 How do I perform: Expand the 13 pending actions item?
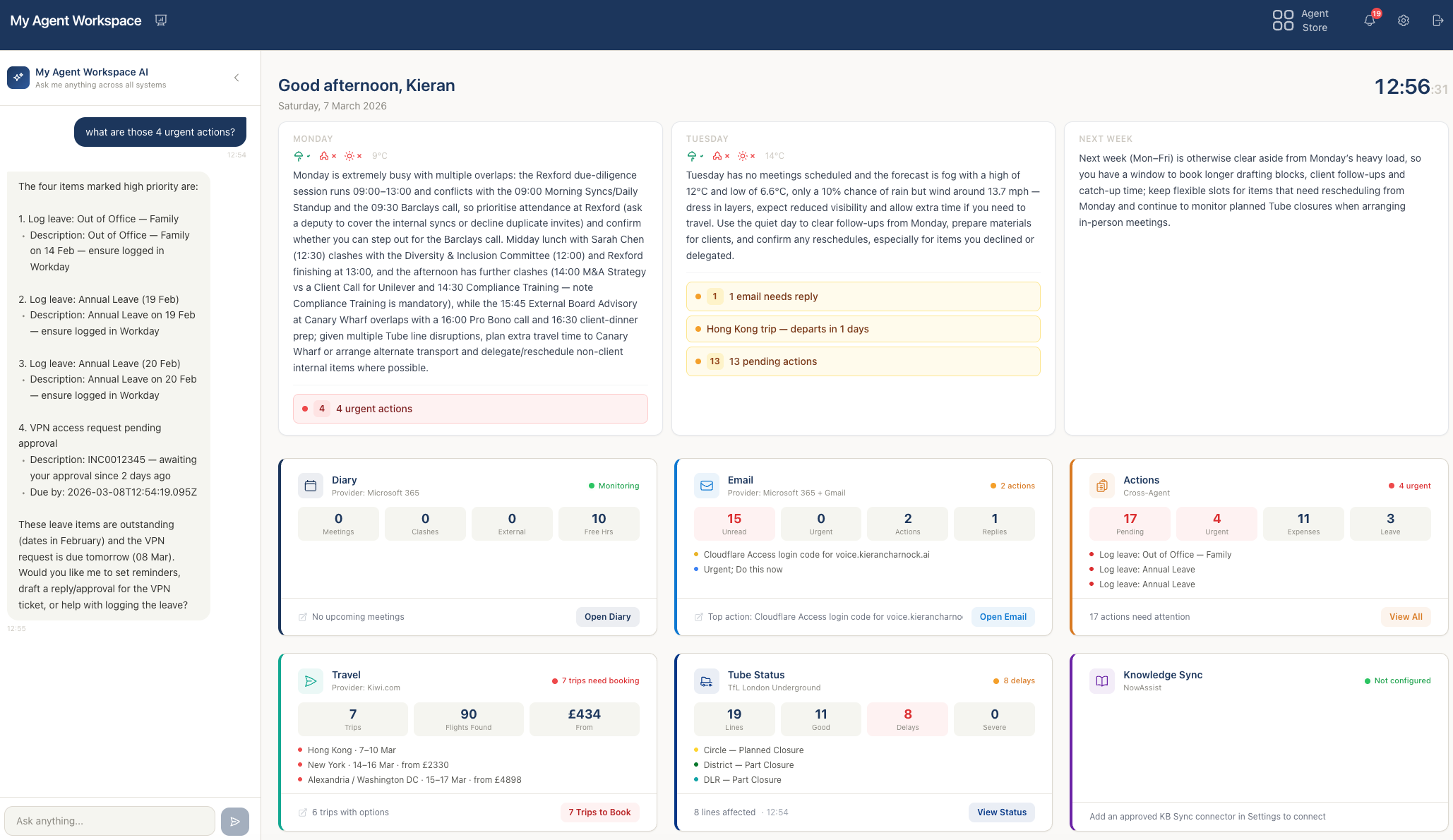tap(862, 361)
